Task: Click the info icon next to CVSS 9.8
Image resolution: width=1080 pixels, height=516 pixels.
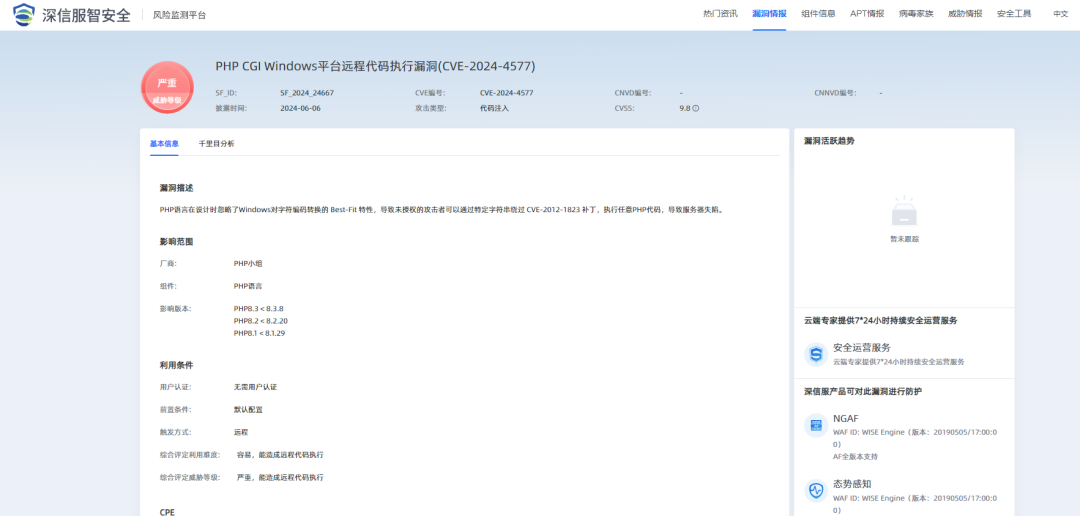Action: (696, 108)
